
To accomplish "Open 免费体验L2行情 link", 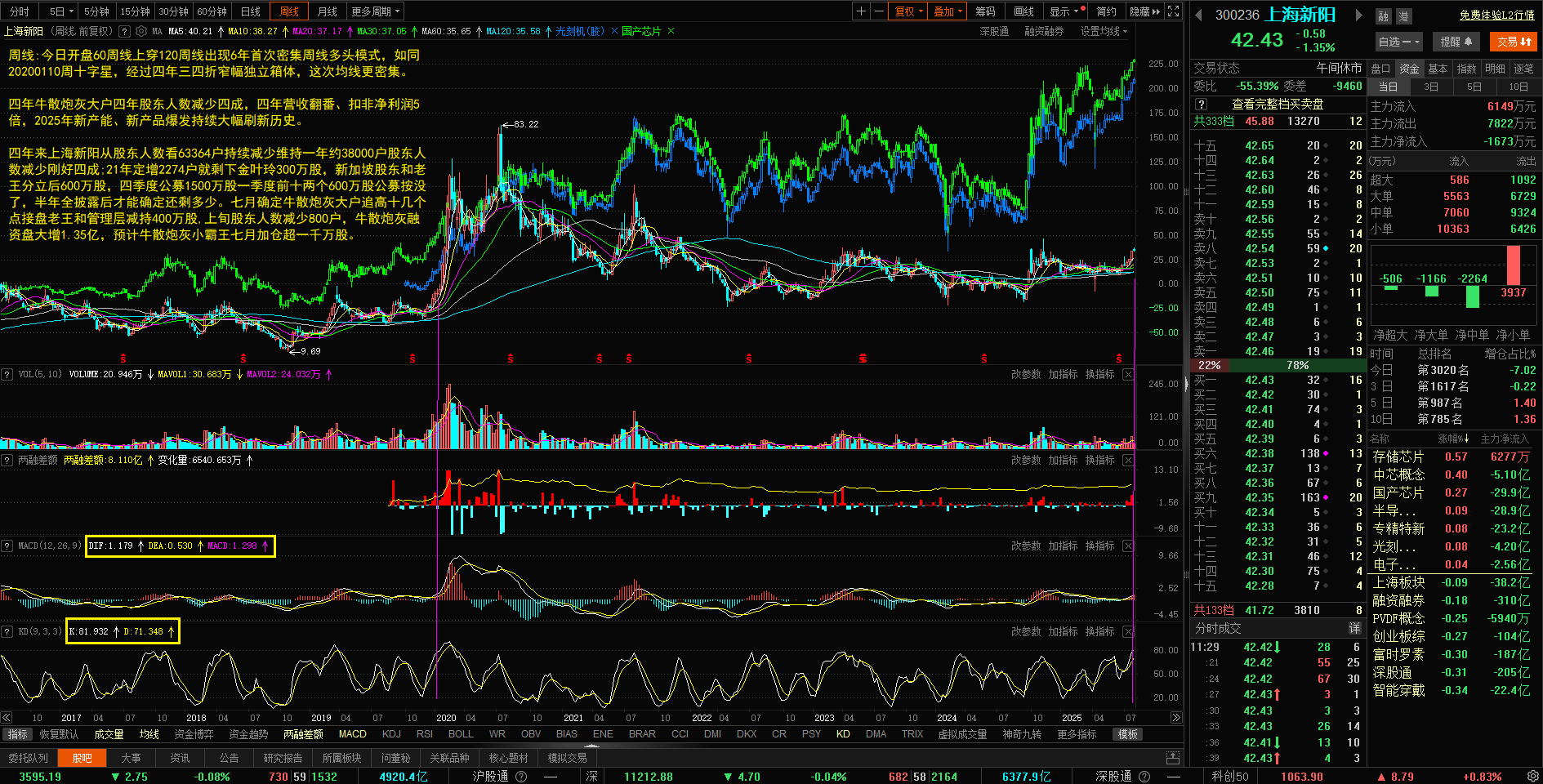I will tap(1497, 15).
